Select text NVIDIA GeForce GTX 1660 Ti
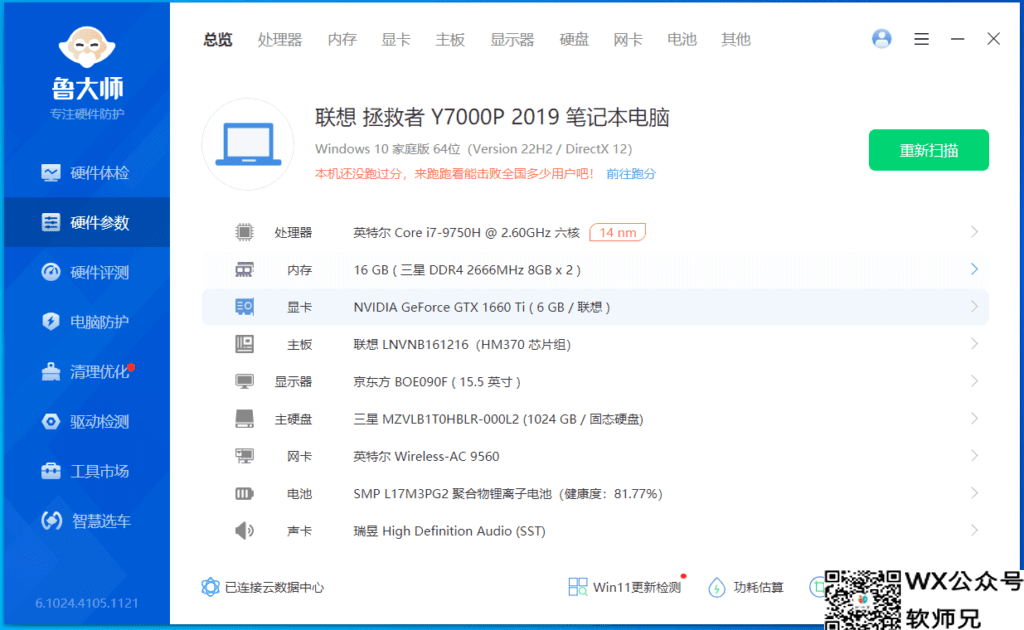The width and height of the screenshot is (1024, 630). [439, 307]
